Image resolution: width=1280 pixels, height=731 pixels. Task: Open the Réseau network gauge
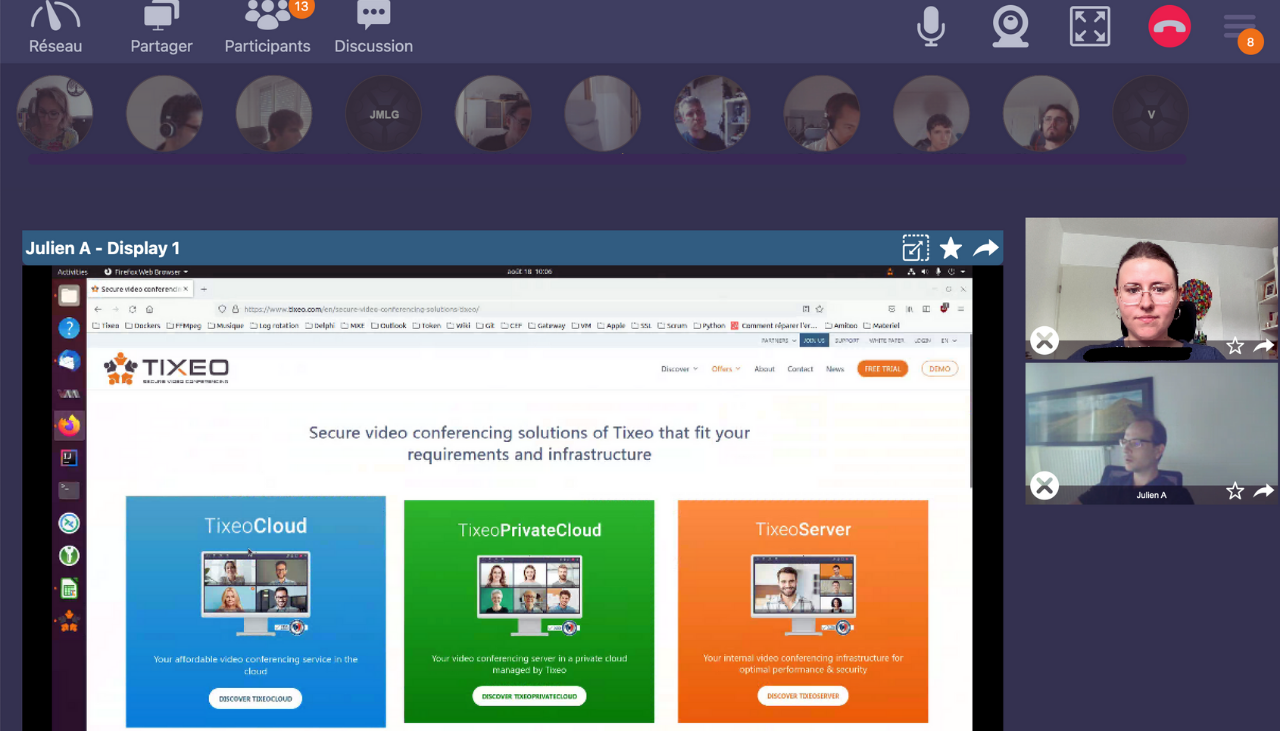tap(55, 27)
